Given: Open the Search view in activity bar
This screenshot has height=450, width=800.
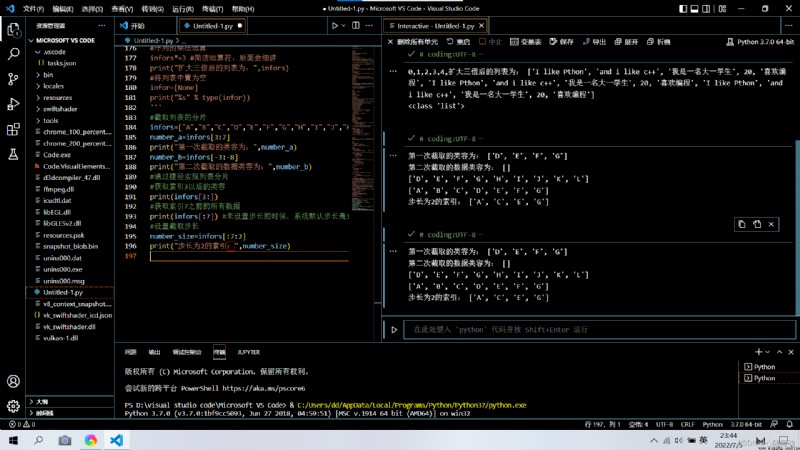Looking at the screenshot, I should (x=14, y=54).
